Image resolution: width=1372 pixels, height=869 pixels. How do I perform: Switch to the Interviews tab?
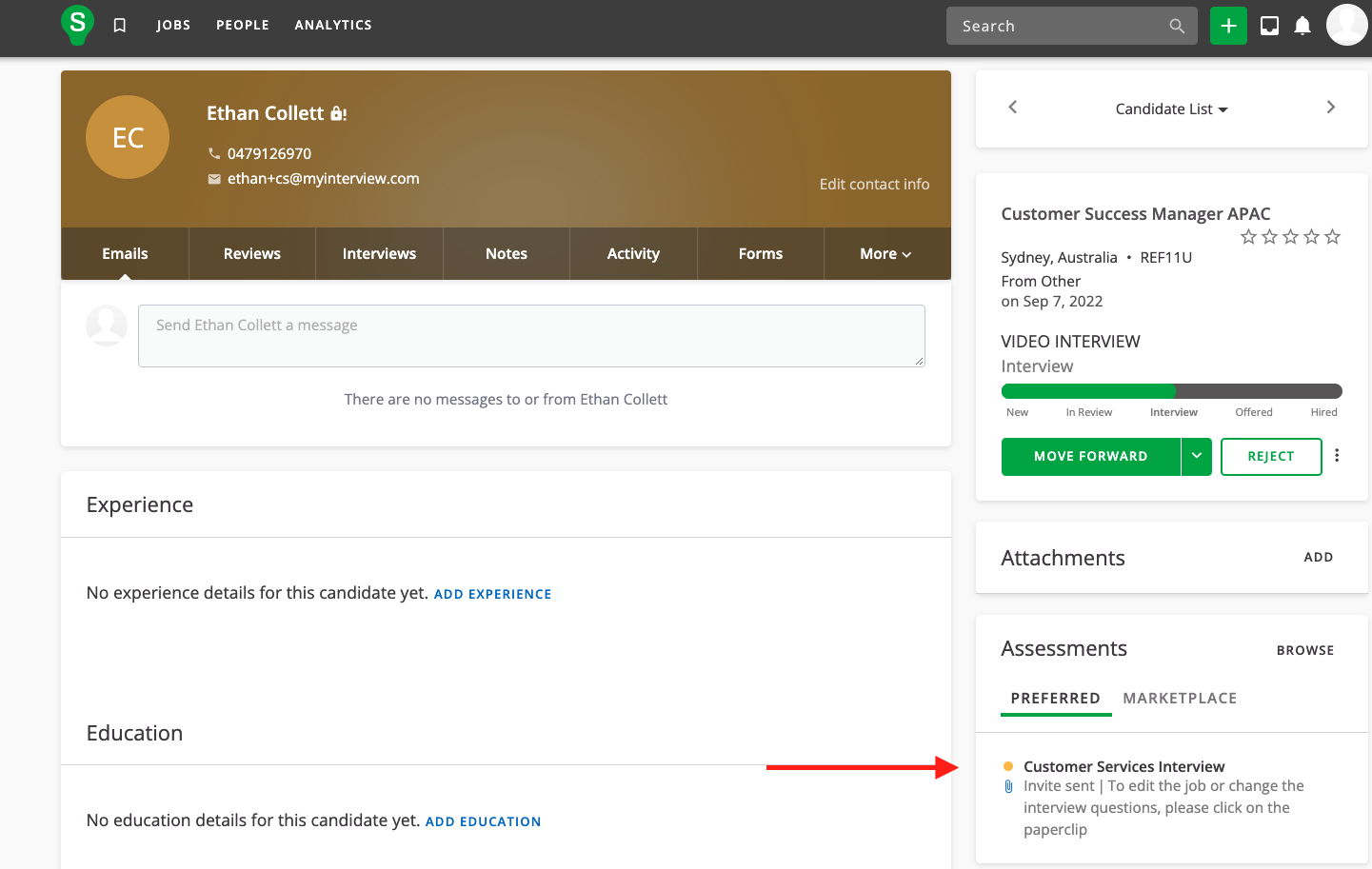[379, 254]
